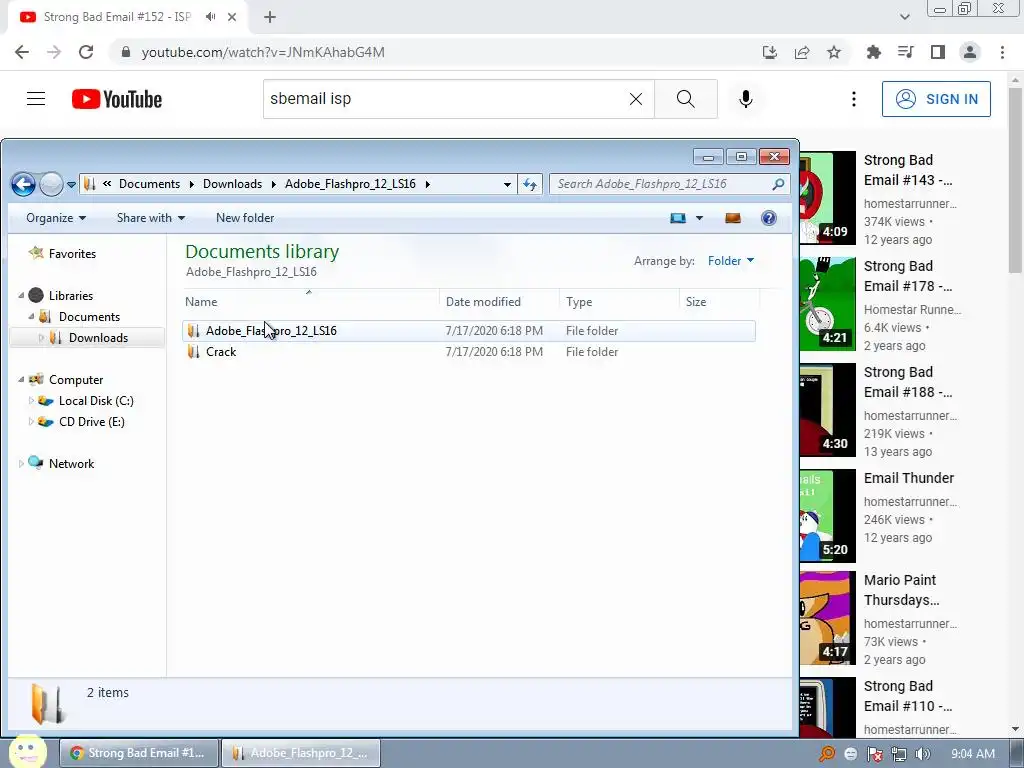Open address bar history dropdown
Screen dimensions: 1024x768
click(507, 184)
